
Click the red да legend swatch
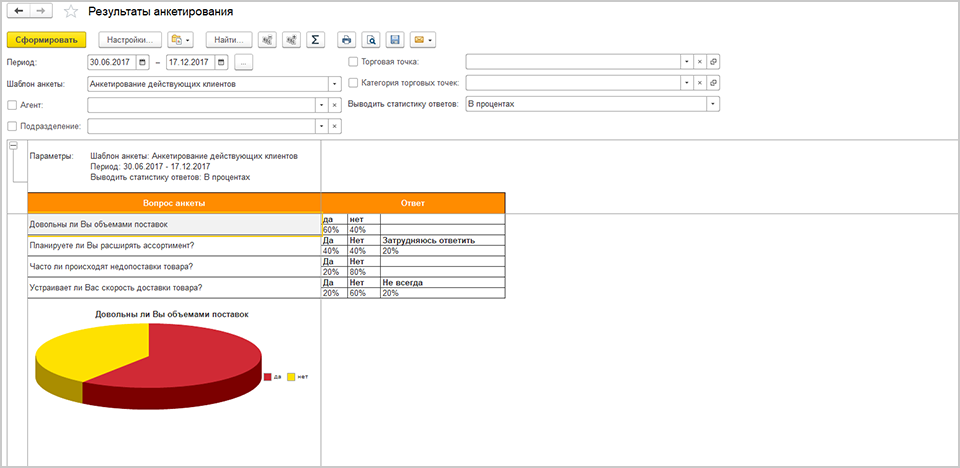pos(268,377)
